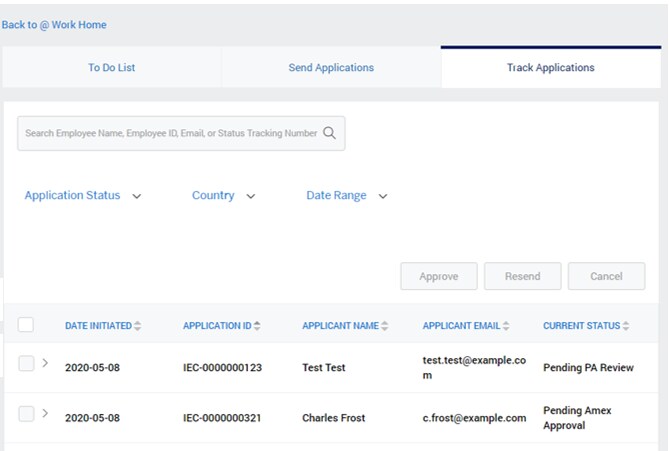
Task: Switch to the To Do List tab
Action: 111,68
